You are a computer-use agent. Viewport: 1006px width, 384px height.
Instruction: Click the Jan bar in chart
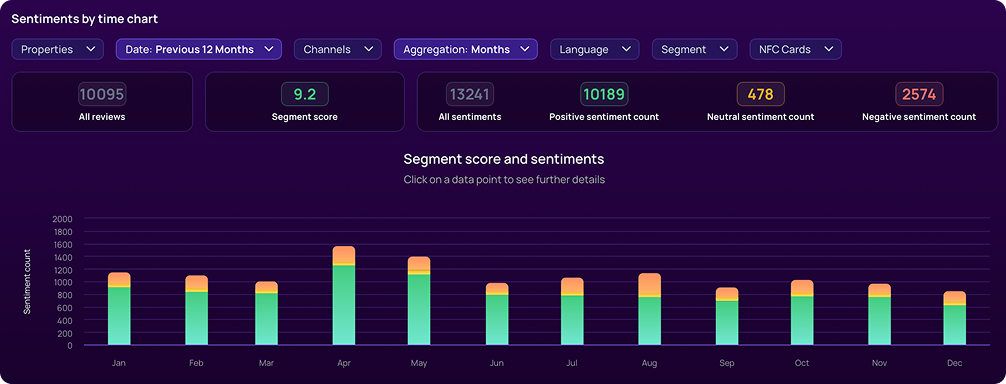[119, 309]
